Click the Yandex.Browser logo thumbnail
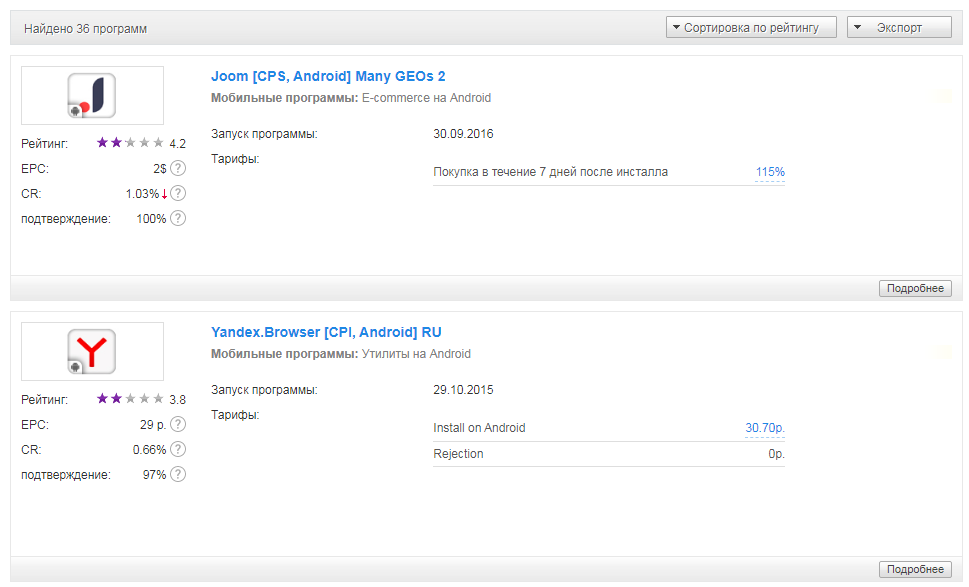 point(92,351)
